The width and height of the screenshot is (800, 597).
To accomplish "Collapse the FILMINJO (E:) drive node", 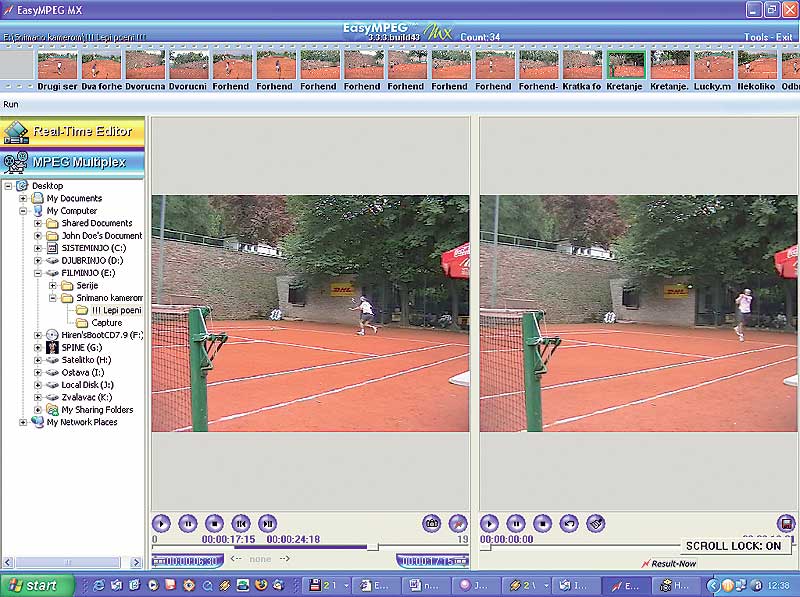I will [x=38, y=273].
